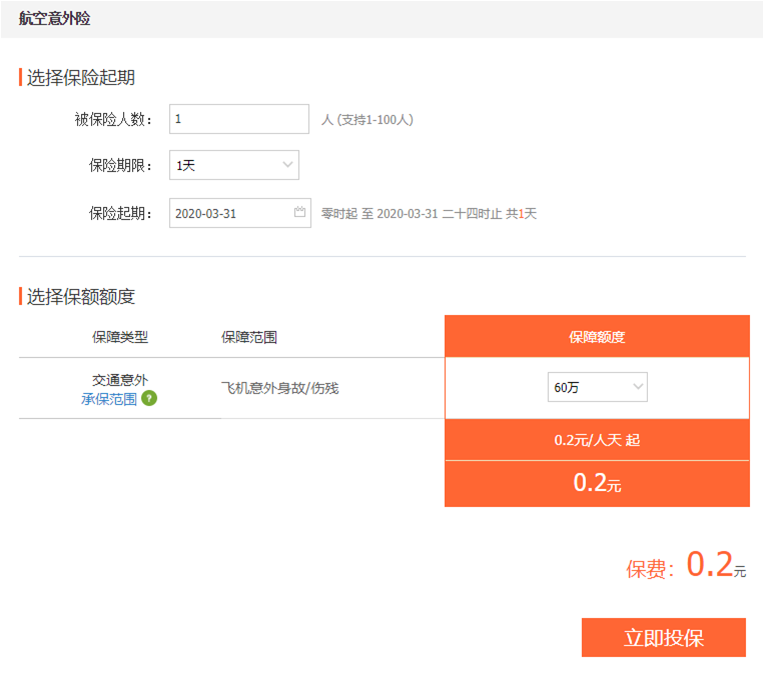Viewport: 764px width, 696px height.
Task: Expand the 60万 coverage amount dropdown
Action: 597,387
